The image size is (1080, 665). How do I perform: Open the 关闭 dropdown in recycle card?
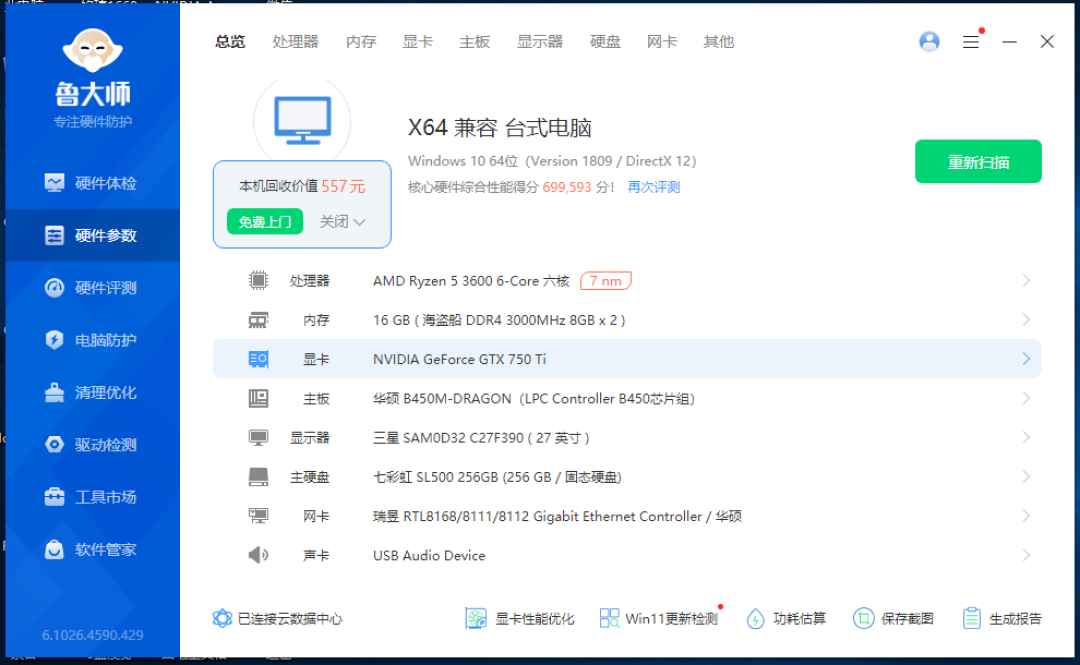342,222
